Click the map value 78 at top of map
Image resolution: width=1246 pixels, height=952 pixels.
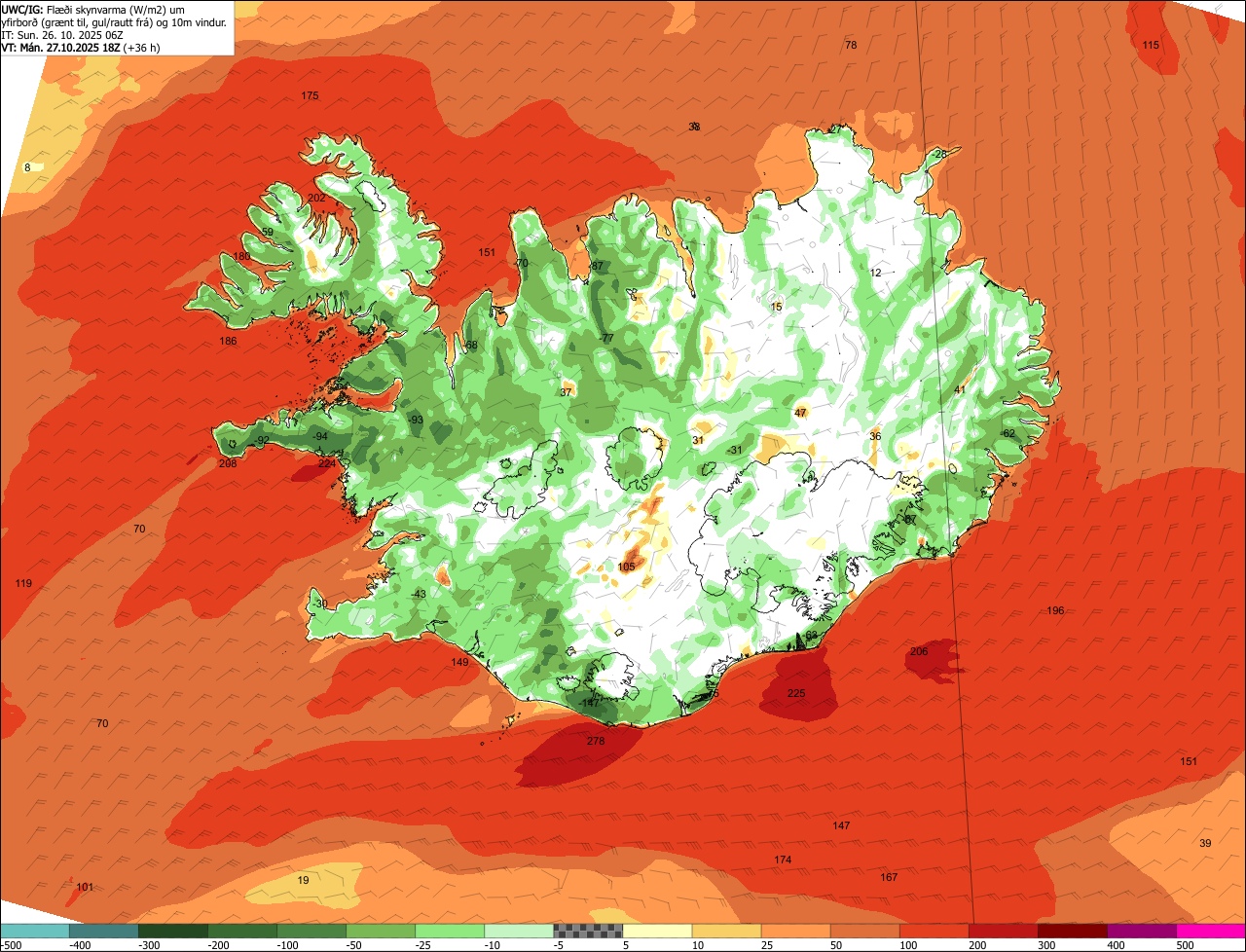(x=851, y=45)
